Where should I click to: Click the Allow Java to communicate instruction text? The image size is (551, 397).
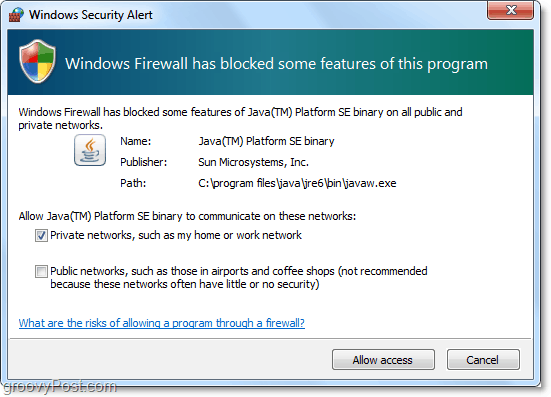(x=187, y=216)
